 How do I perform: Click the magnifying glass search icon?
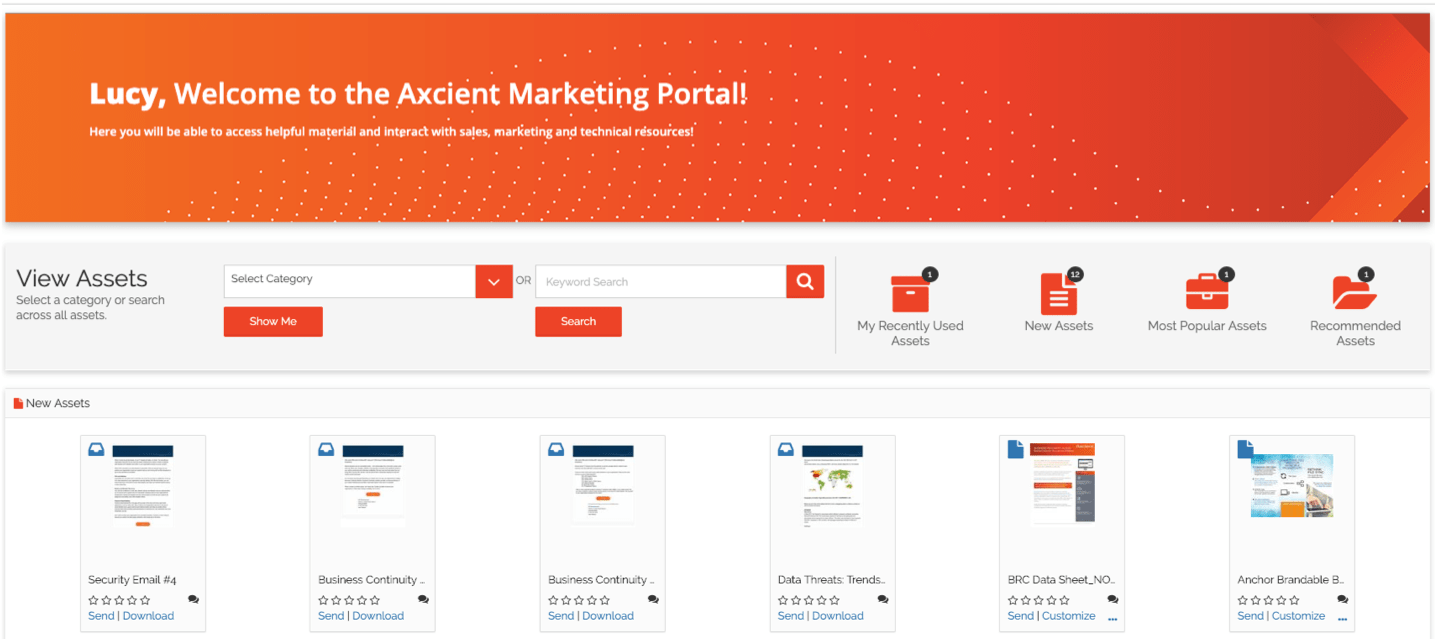(805, 282)
